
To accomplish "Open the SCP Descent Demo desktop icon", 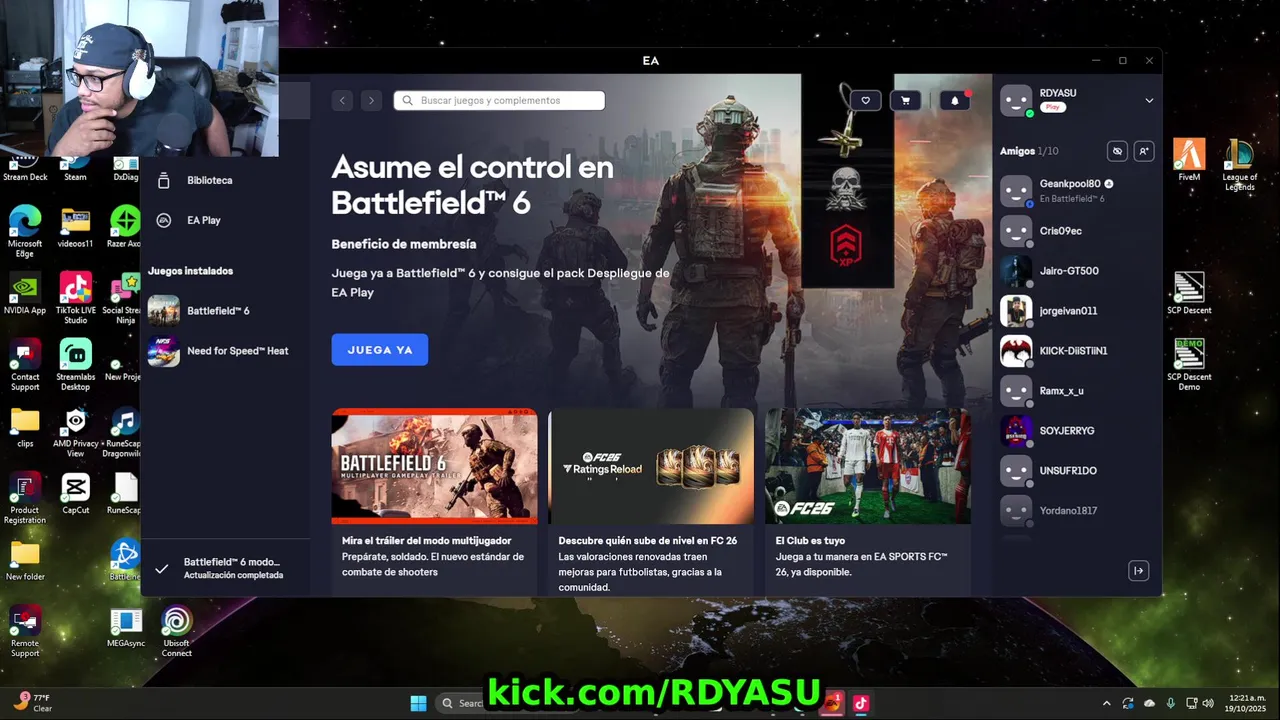I will (x=1189, y=365).
